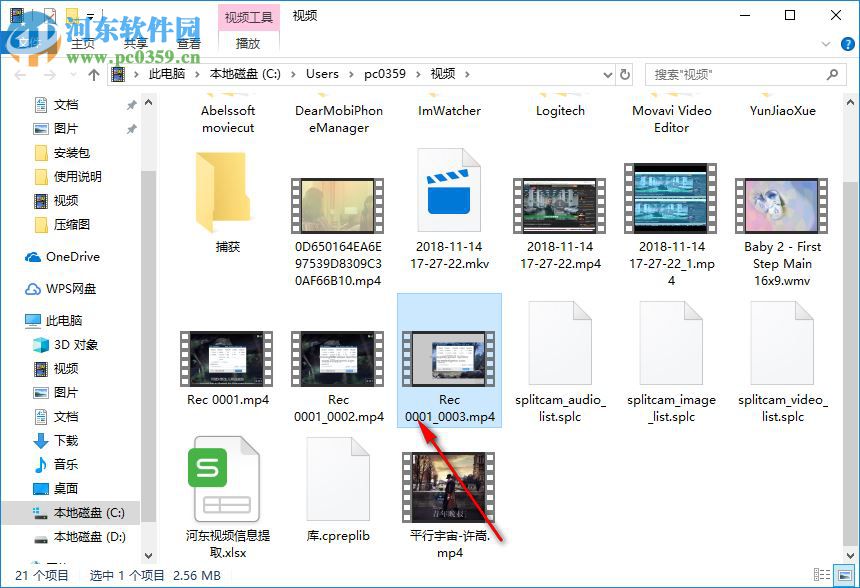Click the search magnifier in the search box
Image resolution: width=860 pixels, height=588 pixels.
tap(833, 73)
